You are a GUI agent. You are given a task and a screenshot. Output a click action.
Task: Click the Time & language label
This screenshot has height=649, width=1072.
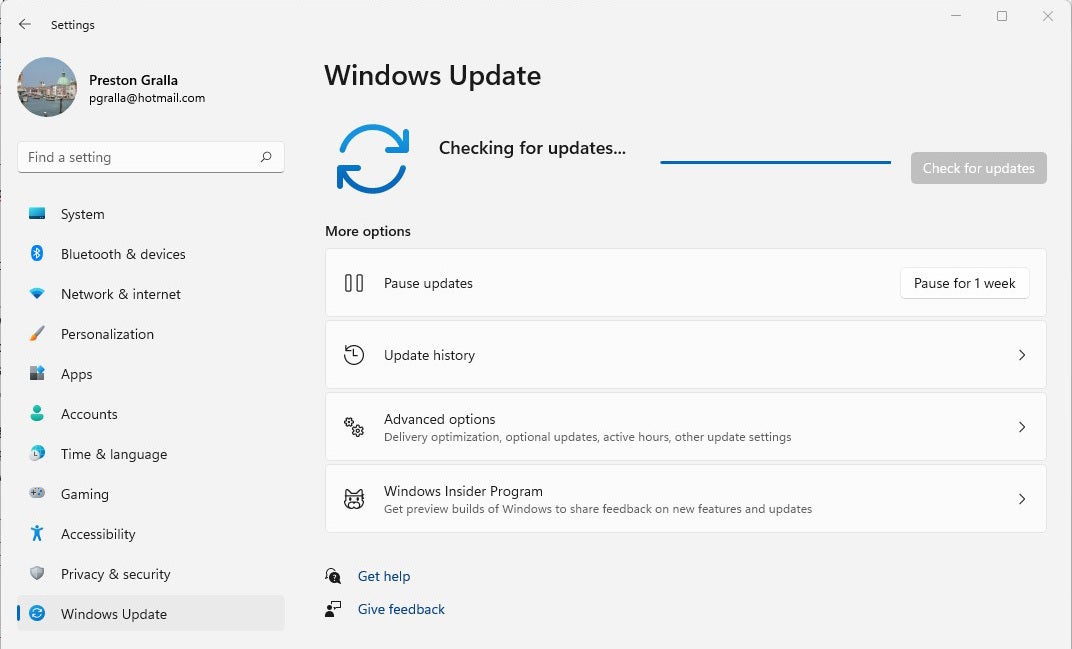(114, 454)
